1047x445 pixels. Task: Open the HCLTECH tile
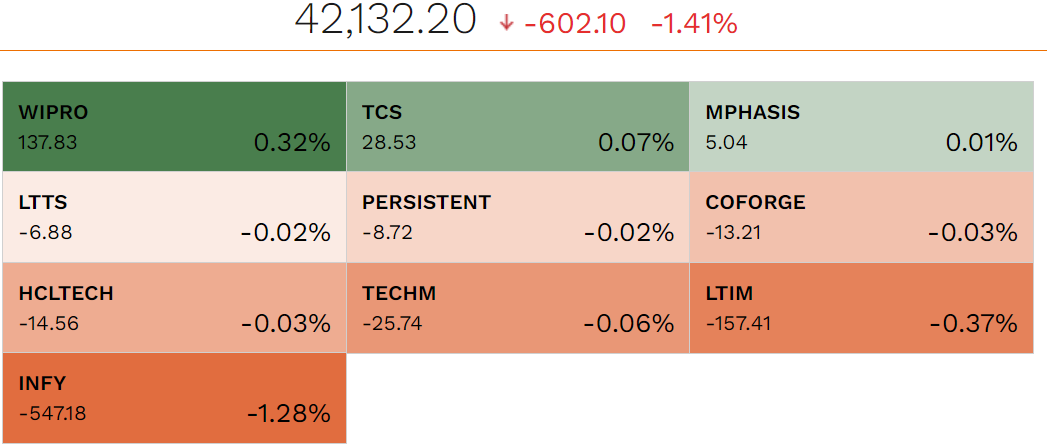pyautogui.click(x=174, y=308)
